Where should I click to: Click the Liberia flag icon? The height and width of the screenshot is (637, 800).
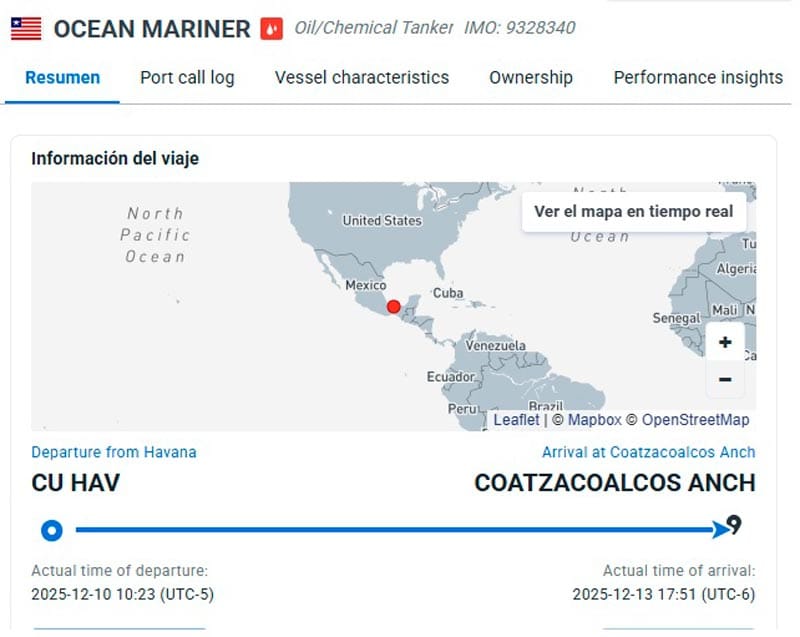point(26,28)
